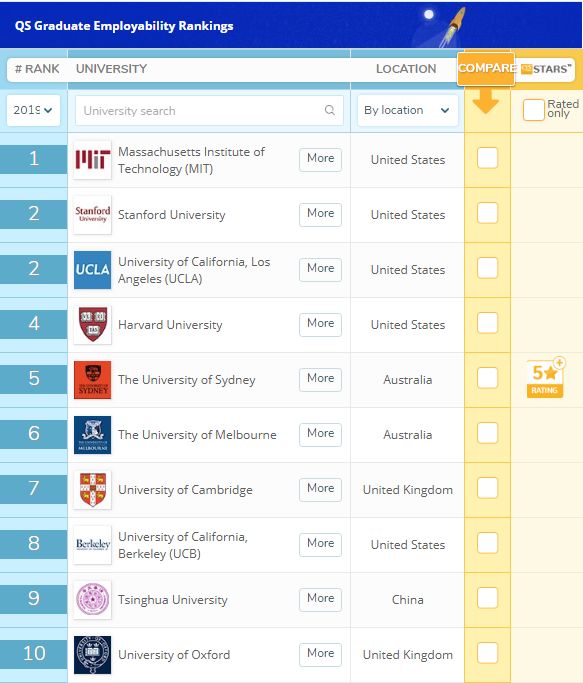This screenshot has height=683, width=583.
Task: Check compare box for UC Berkeley
Action: 487,543
